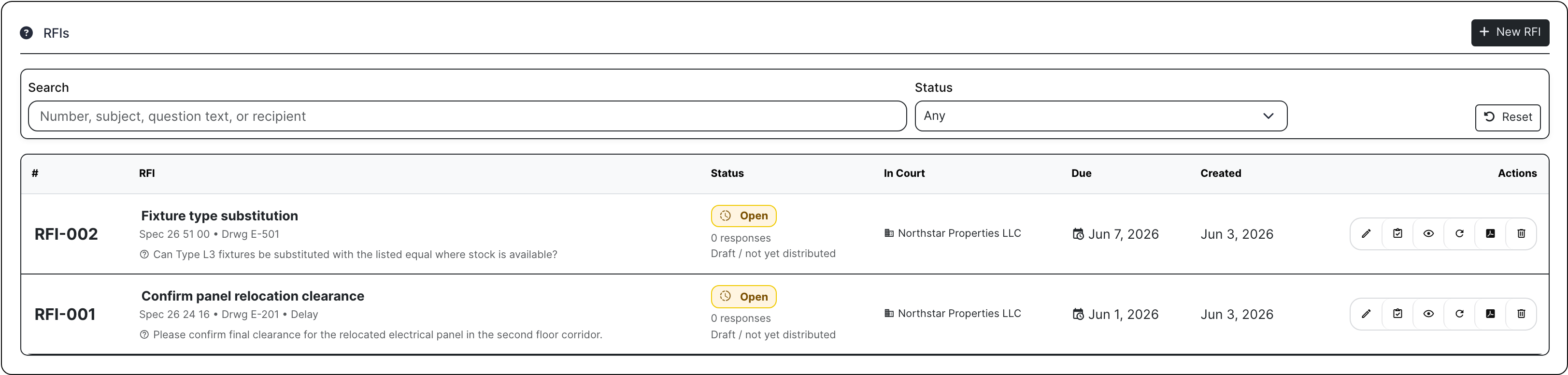This screenshot has height=375, width=1568.
Task: Click the RFI-001 number
Action: pos(65,315)
